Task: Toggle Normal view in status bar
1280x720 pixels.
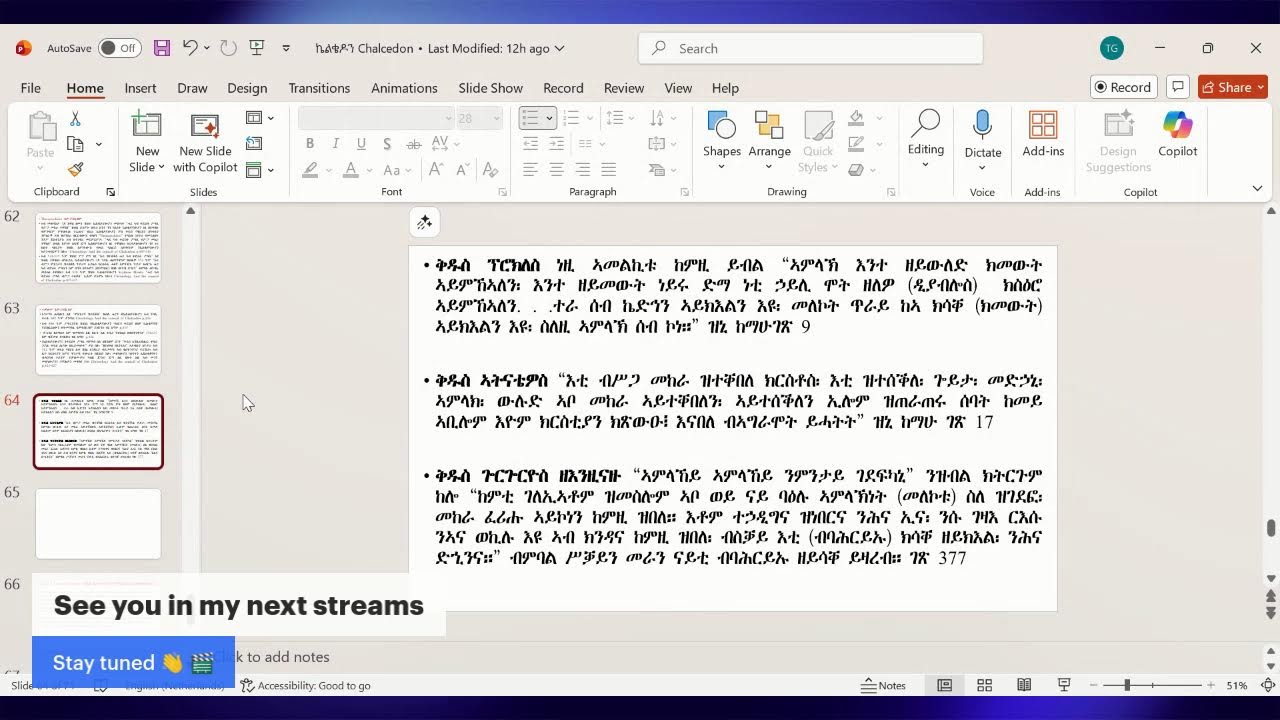Action: point(944,685)
